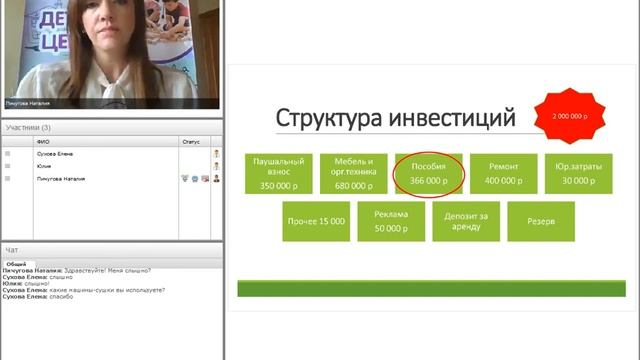
Task: Click the presenter avatar icon in Пичугова Наталия's row
Action: [216, 178]
